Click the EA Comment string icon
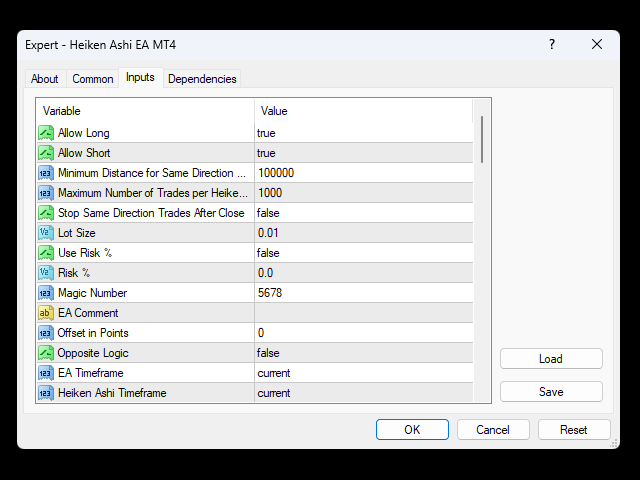The width and height of the screenshot is (640, 480). click(x=46, y=313)
